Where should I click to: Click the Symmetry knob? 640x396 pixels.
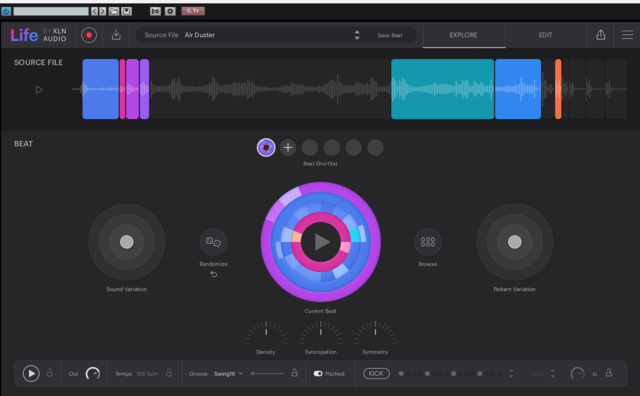376,332
